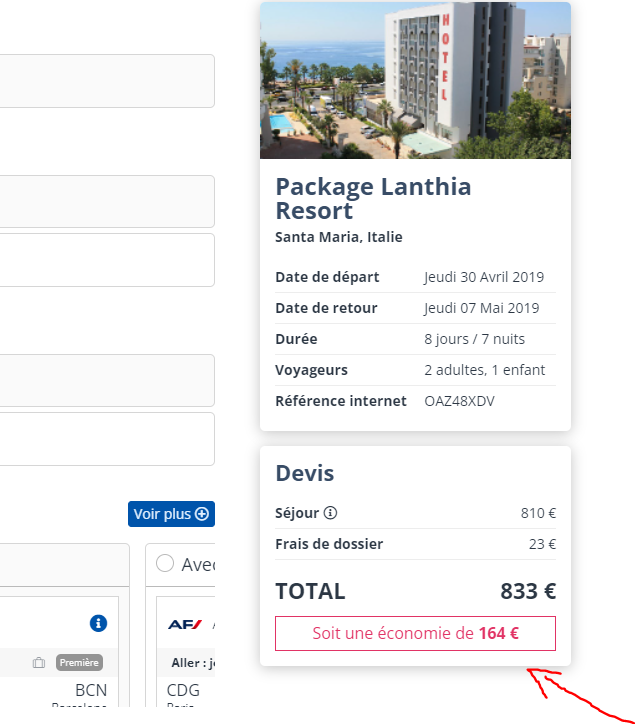
Task: Click the luggage icon beside Première
Action: coord(39,662)
